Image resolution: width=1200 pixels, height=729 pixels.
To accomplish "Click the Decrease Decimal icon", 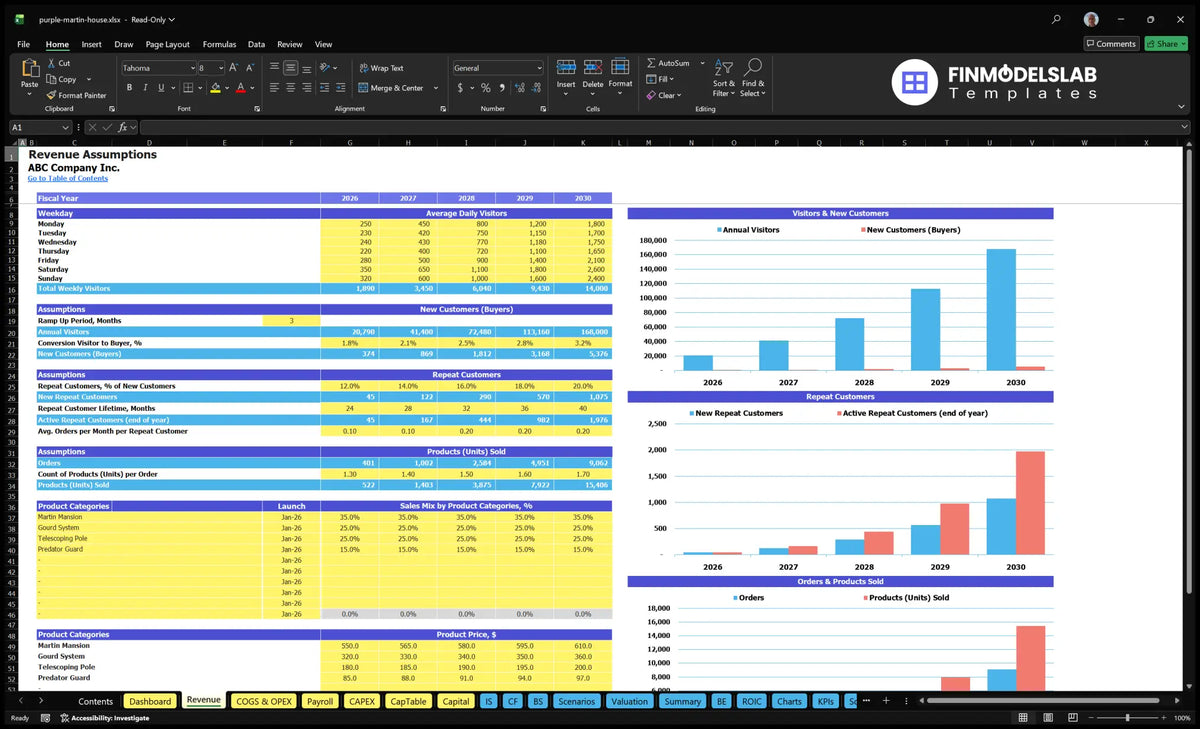I will (x=536, y=88).
